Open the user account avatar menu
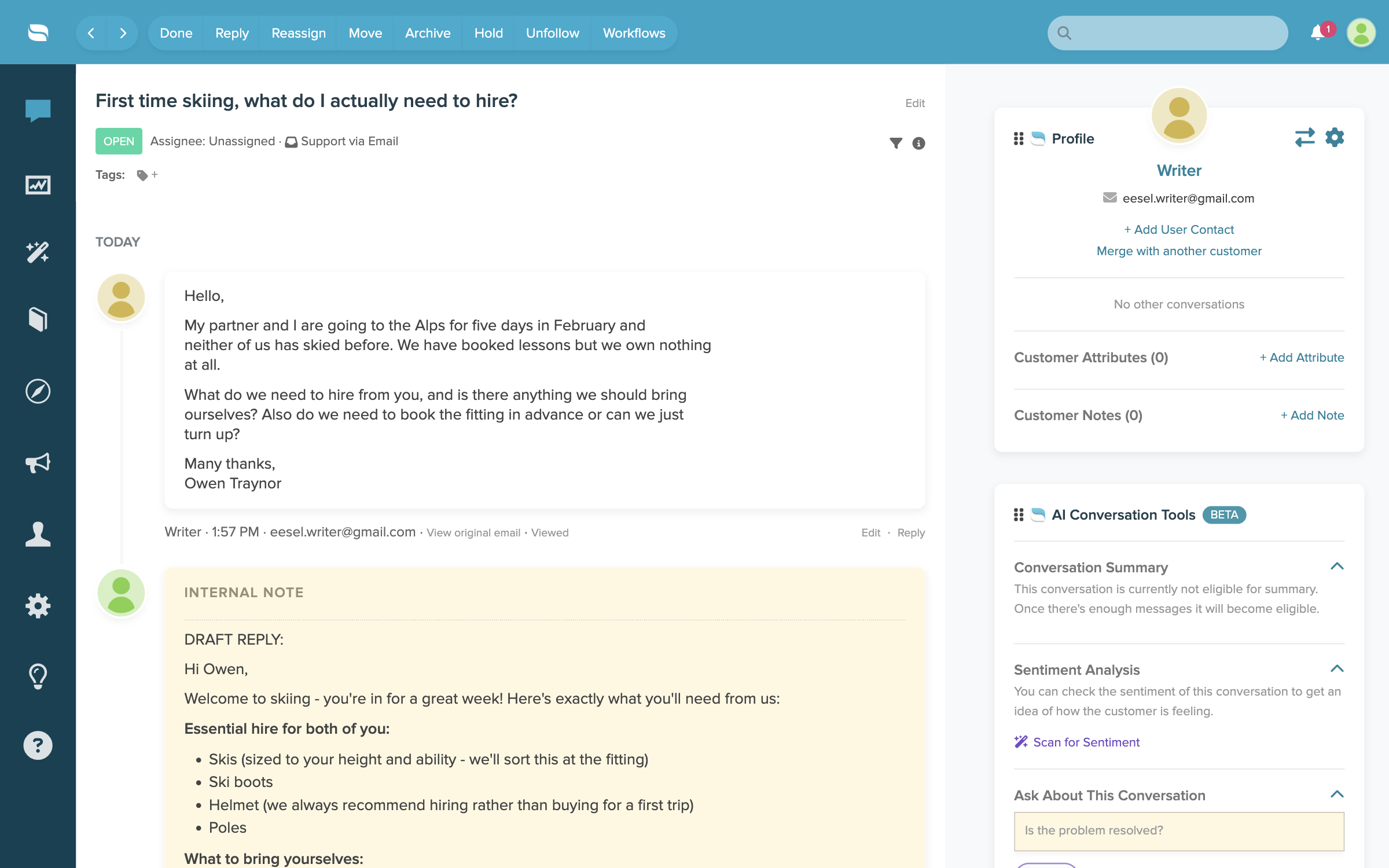1389x868 pixels. (1361, 33)
